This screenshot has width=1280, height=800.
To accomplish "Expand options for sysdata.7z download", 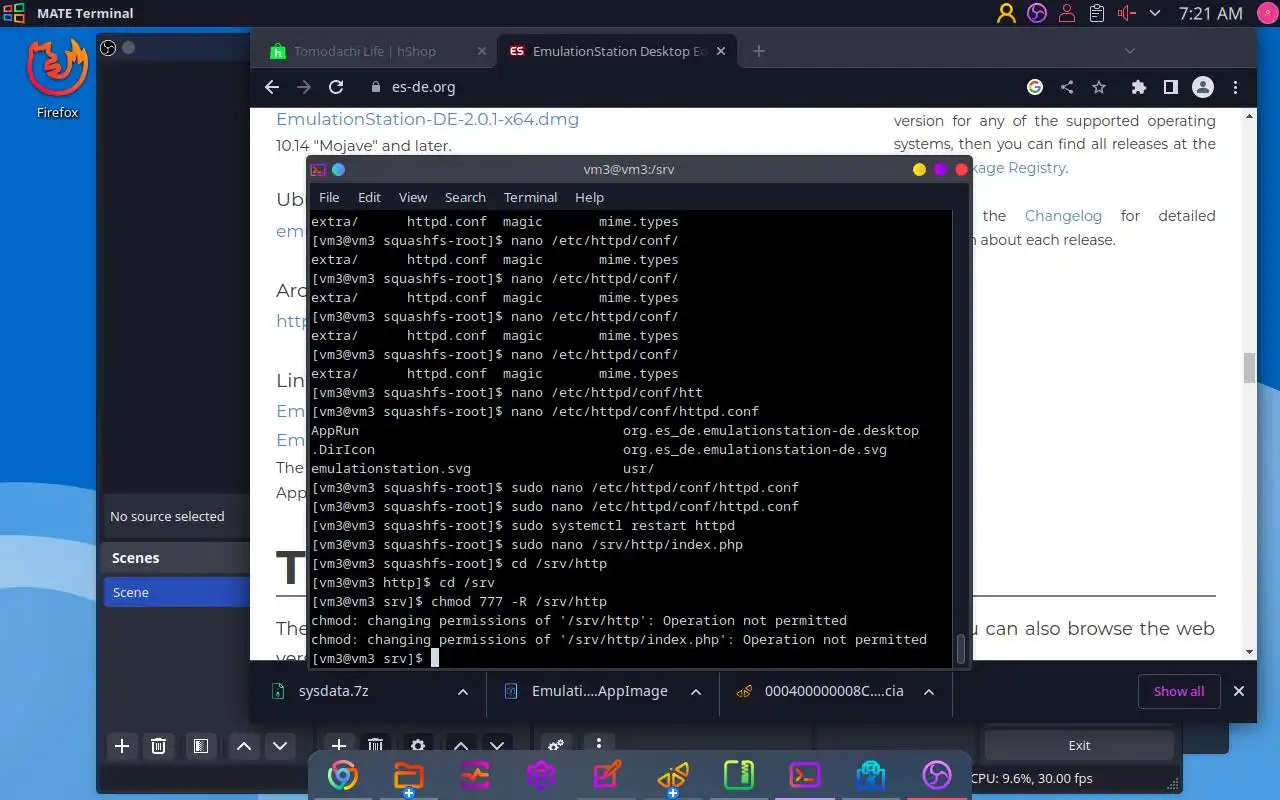I will click(462, 691).
